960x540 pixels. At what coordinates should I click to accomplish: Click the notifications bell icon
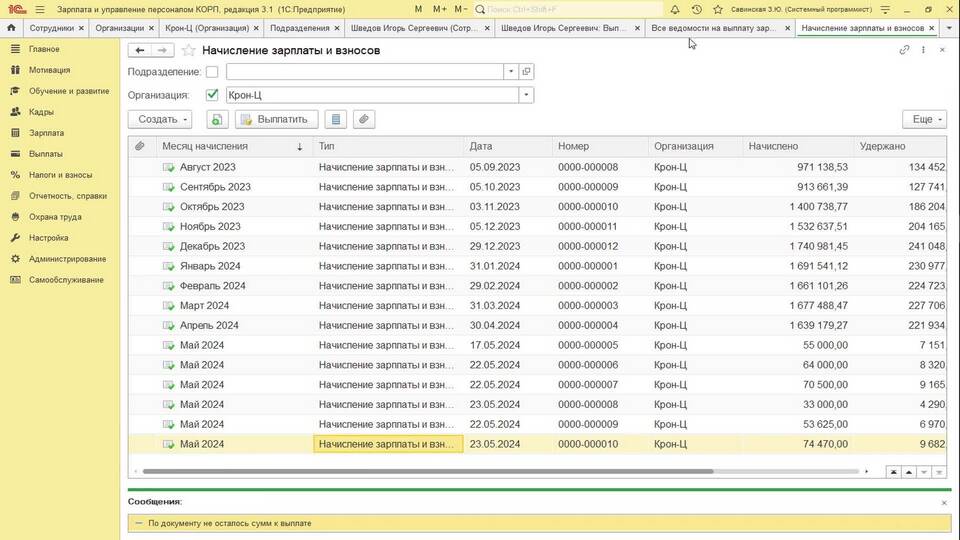click(675, 9)
